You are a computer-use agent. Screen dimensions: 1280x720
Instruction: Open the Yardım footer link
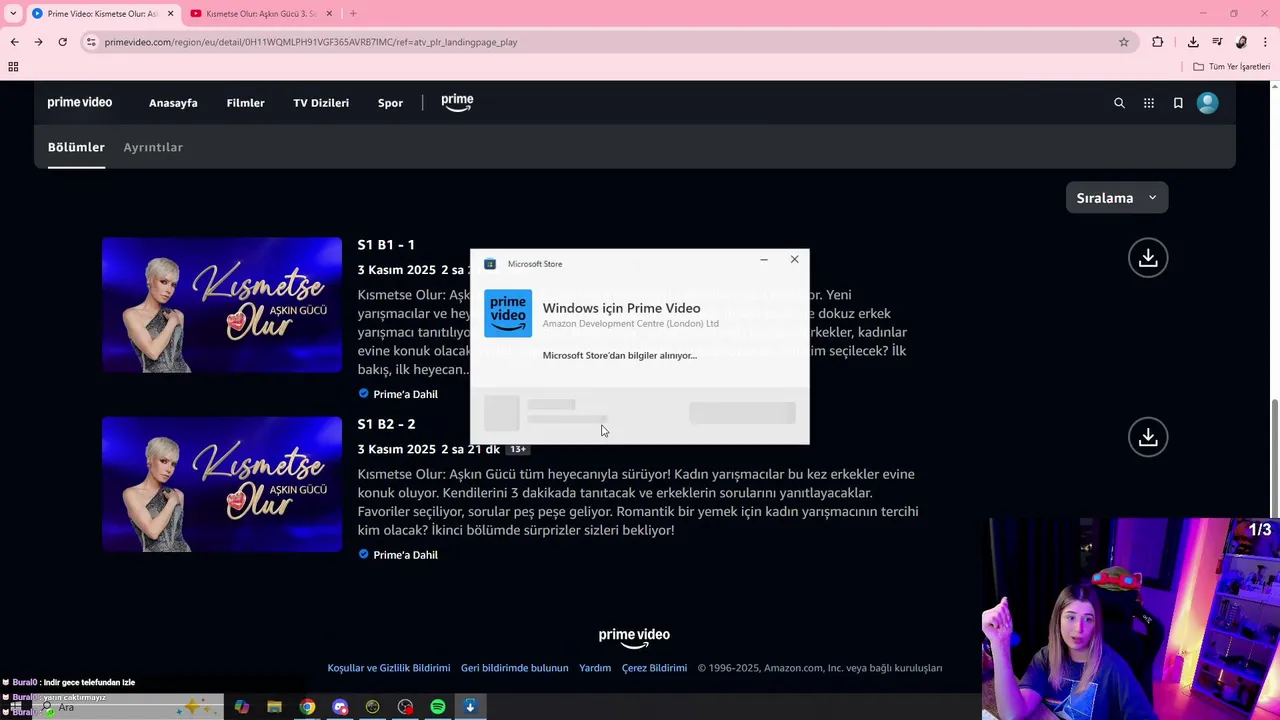pyautogui.click(x=595, y=668)
